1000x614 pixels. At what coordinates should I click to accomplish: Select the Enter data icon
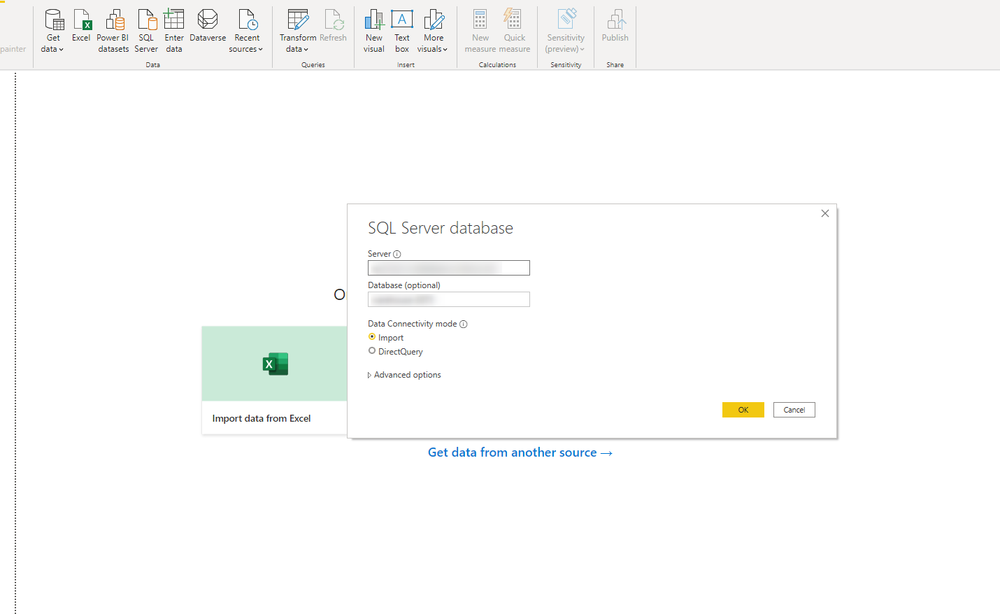pos(174,30)
